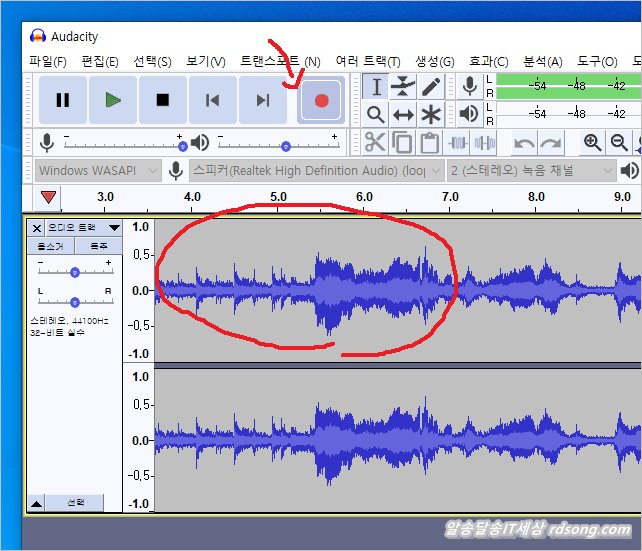This screenshot has width=642, height=551.
Task: Click the 0.0 label on the lower channel scale
Action: (x=140, y=440)
